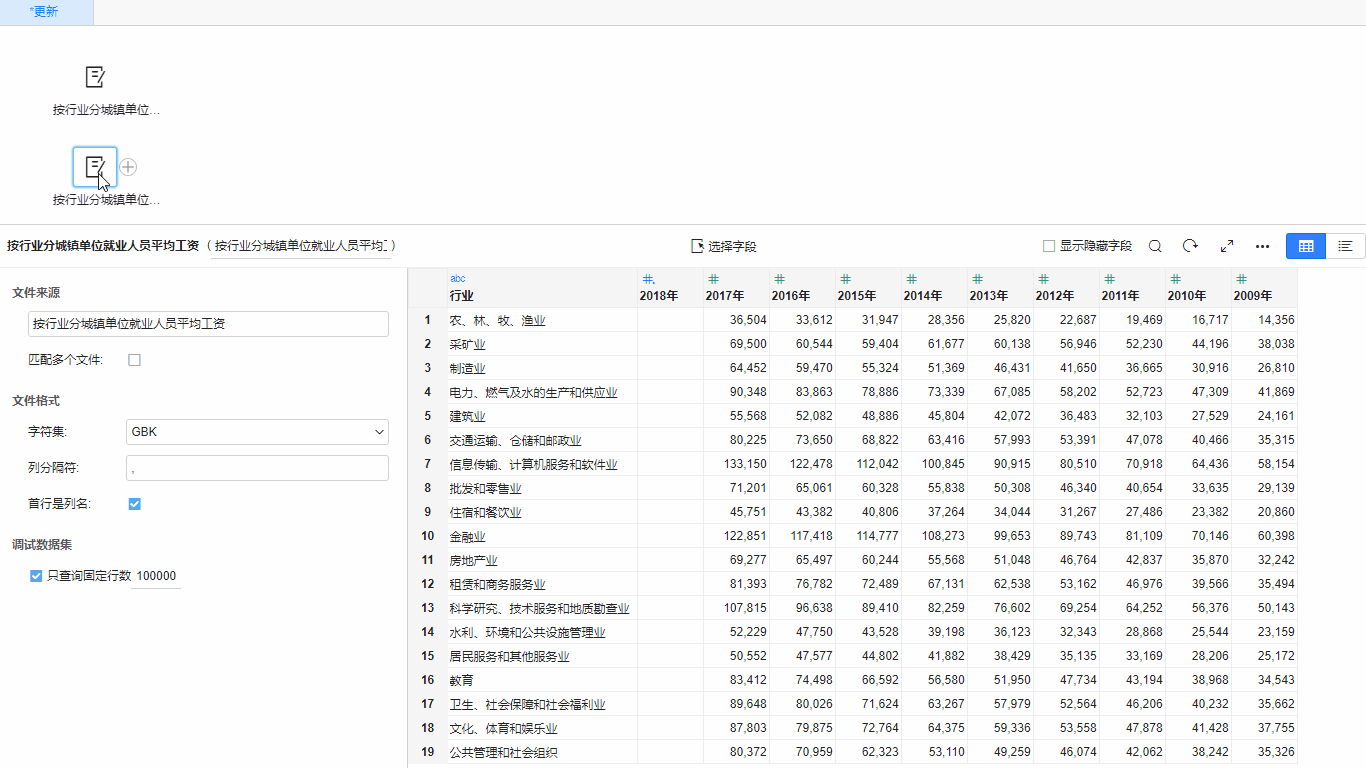Uncheck 首行是列名 checkbox
The image size is (1366, 768).
click(x=134, y=504)
